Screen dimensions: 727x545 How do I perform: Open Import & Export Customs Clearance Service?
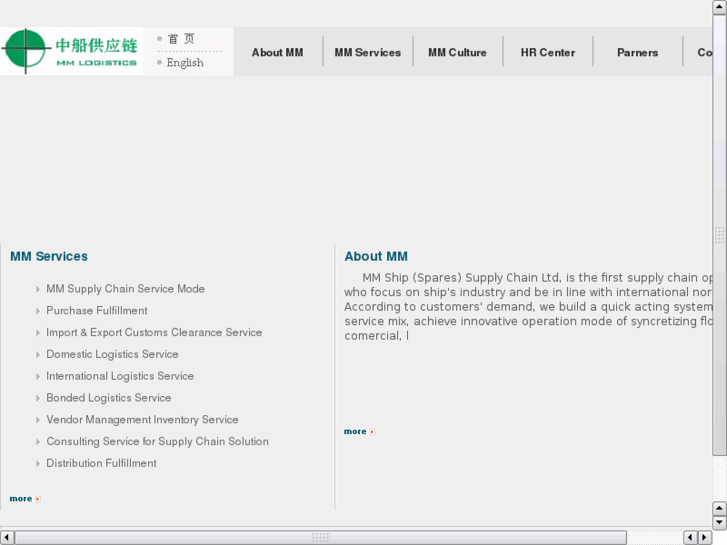[154, 332]
